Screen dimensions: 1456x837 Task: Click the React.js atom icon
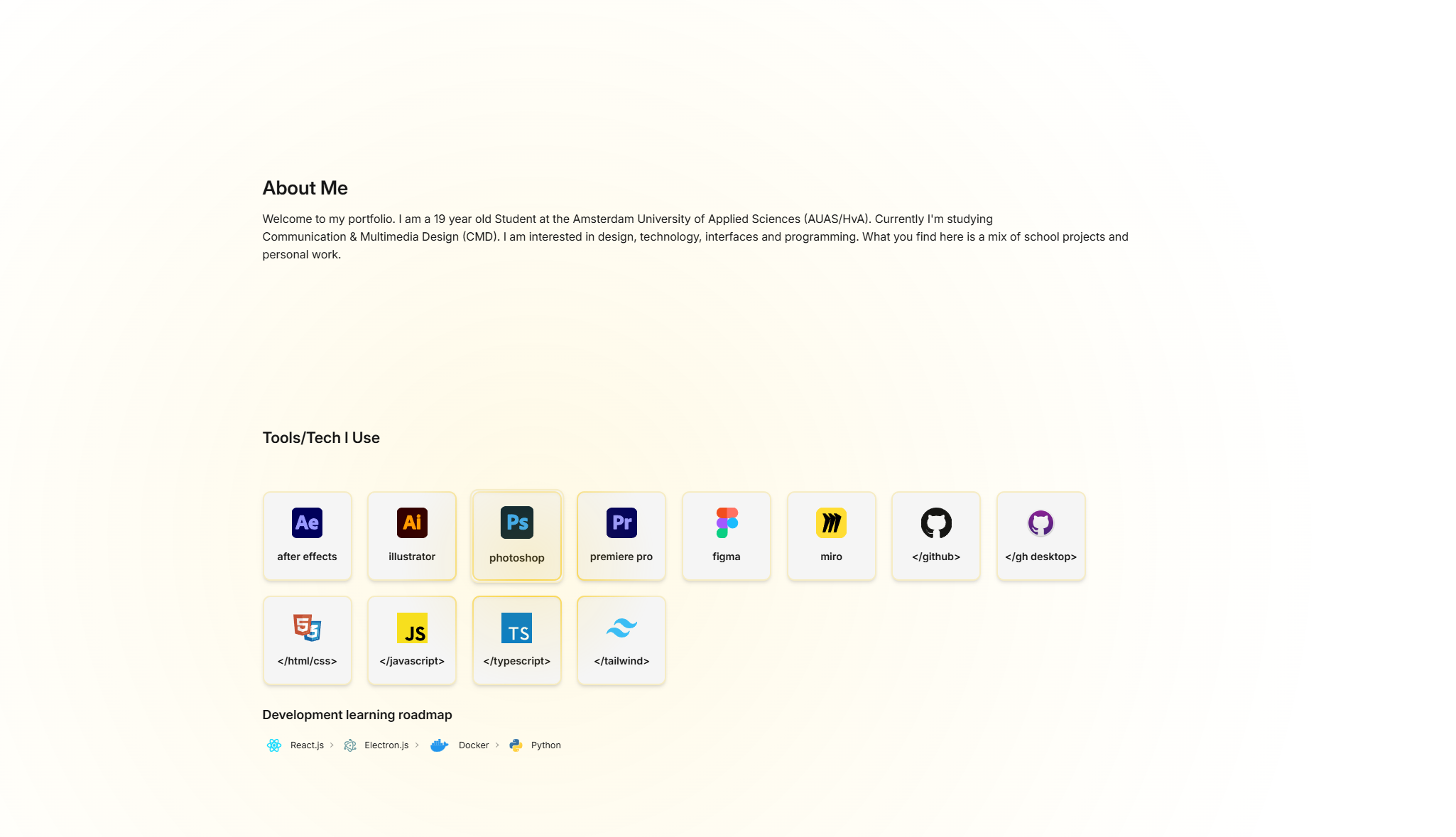pos(274,745)
